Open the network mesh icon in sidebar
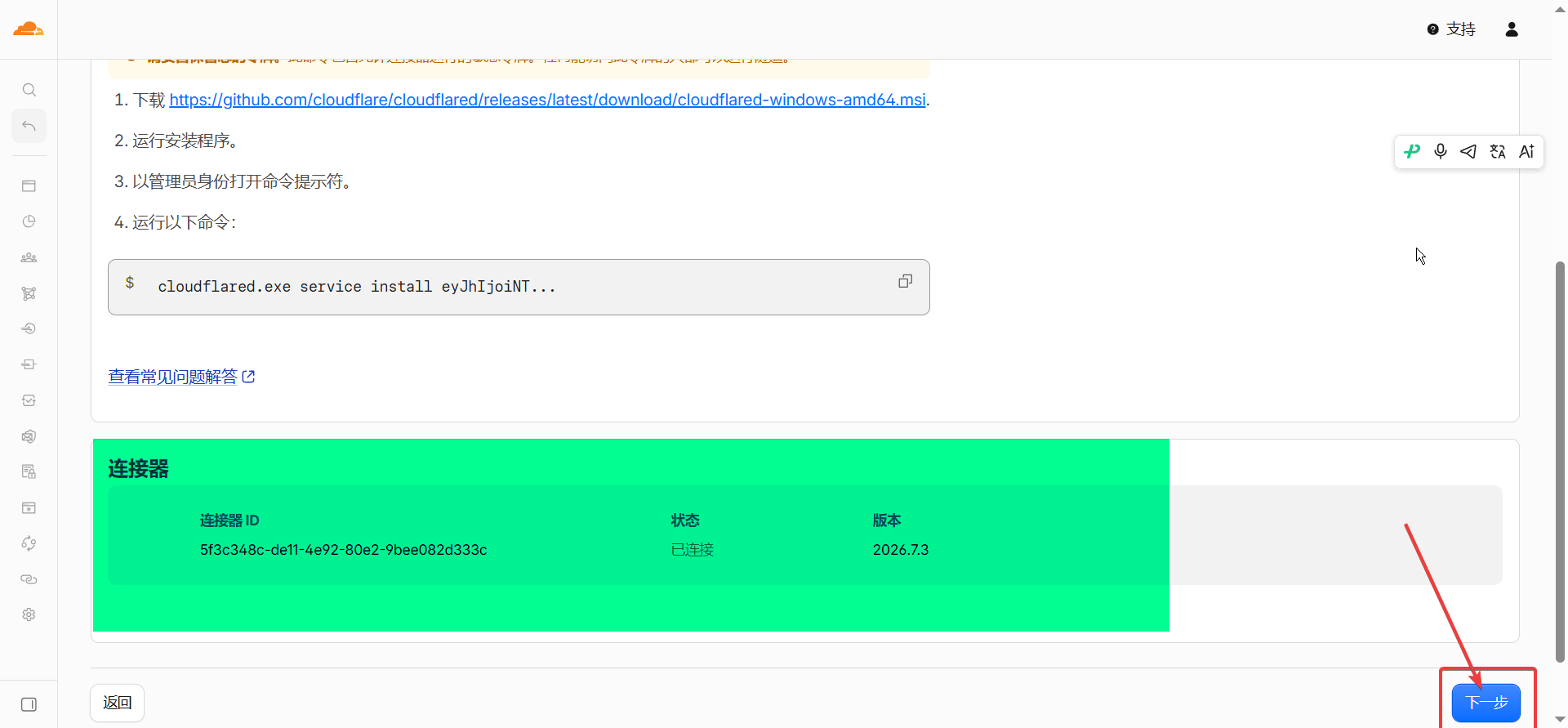 pyautogui.click(x=29, y=293)
